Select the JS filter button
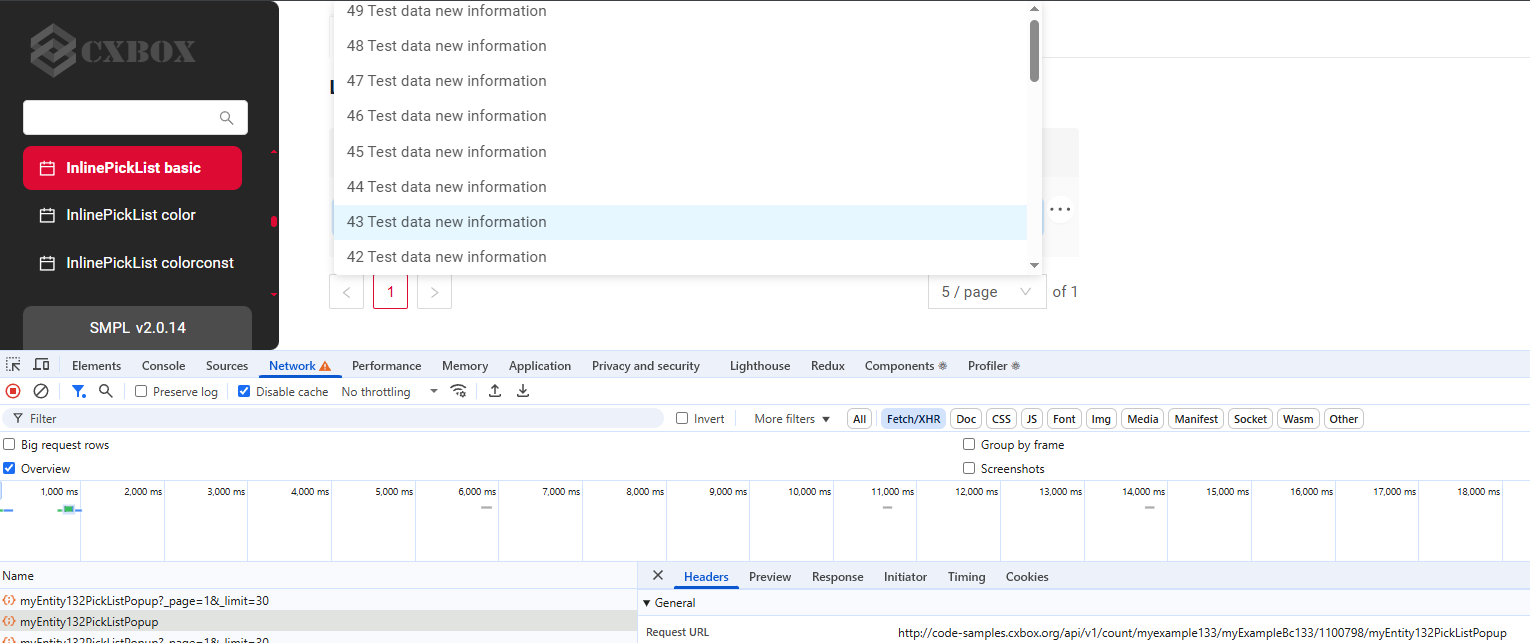Image resolution: width=1530 pixels, height=643 pixels. pyautogui.click(x=1032, y=419)
